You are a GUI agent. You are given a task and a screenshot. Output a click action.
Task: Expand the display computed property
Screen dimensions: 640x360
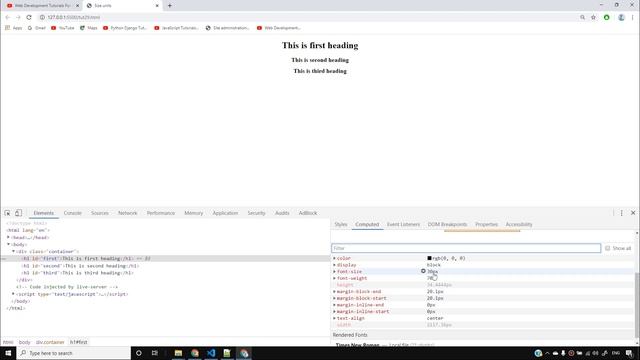point(334,265)
